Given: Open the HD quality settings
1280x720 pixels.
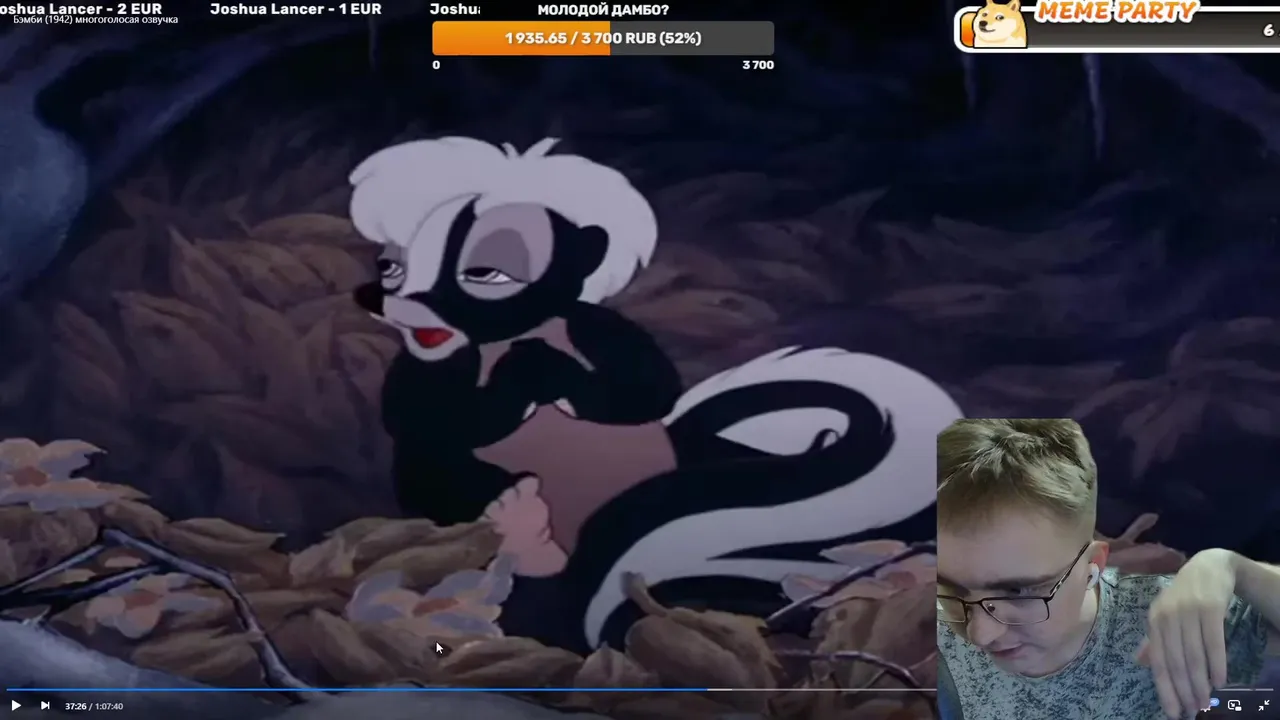Looking at the screenshot, I should tap(1209, 705).
